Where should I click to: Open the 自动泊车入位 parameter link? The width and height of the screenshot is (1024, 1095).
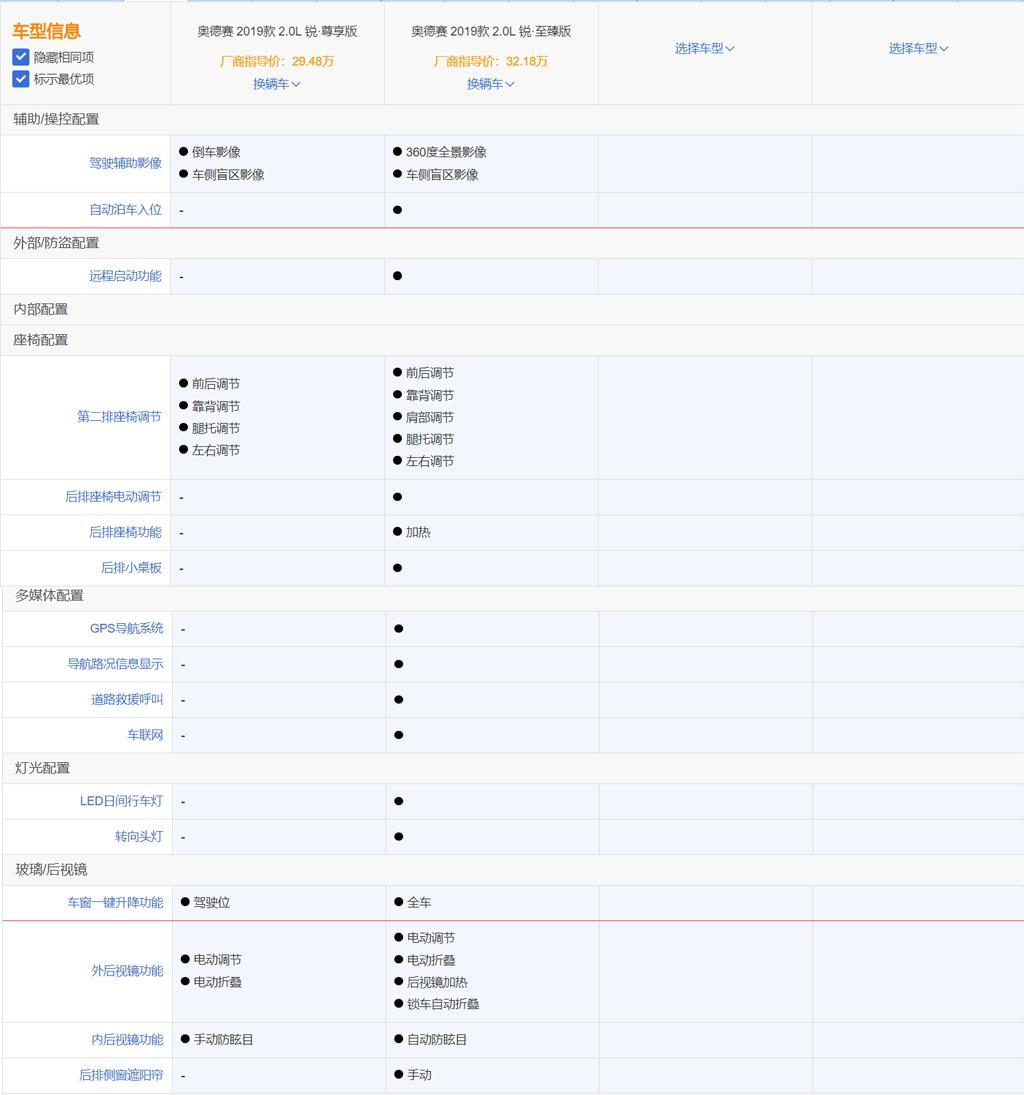pos(125,210)
